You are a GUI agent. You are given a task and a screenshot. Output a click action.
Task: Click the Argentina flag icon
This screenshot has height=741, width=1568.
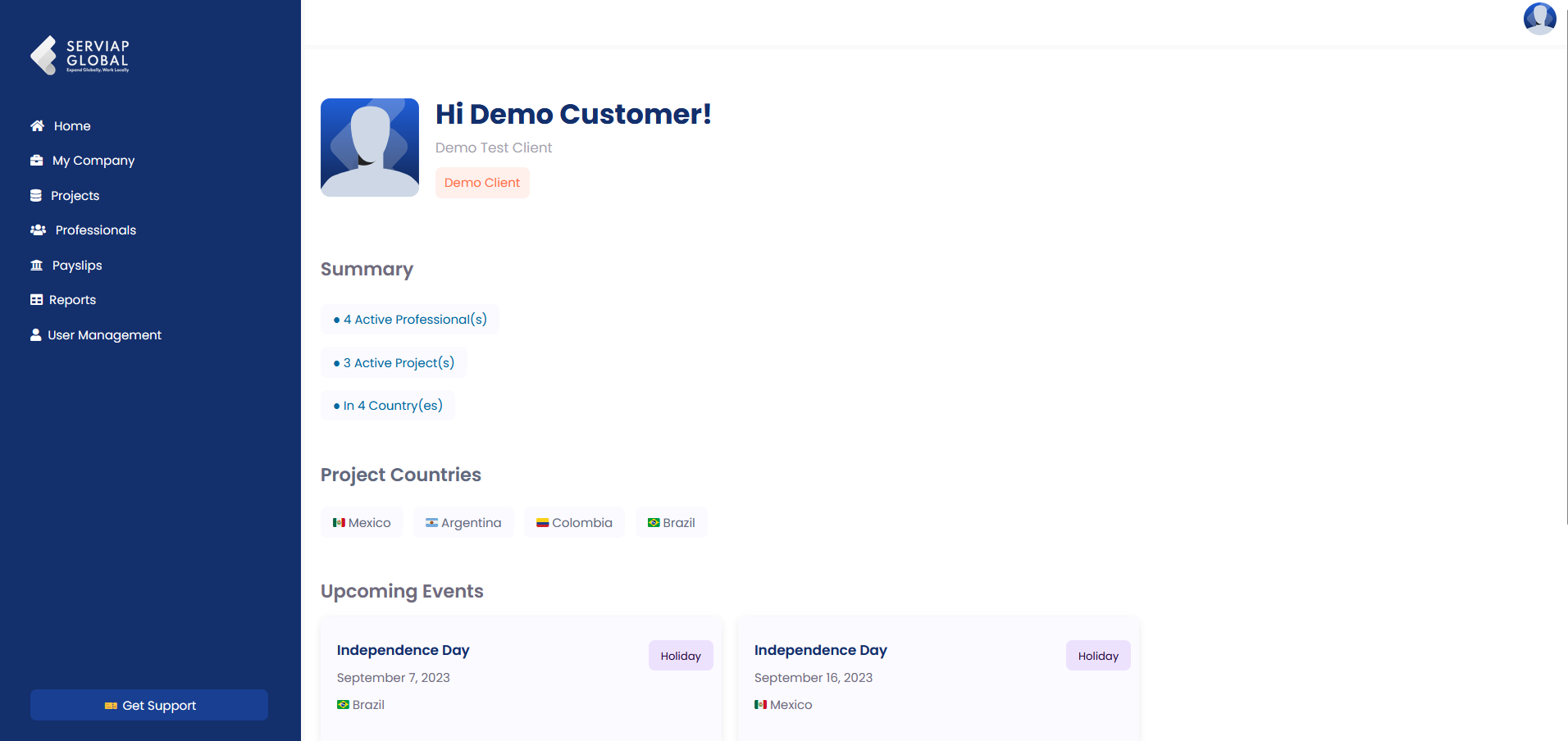(x=431, y=523)
